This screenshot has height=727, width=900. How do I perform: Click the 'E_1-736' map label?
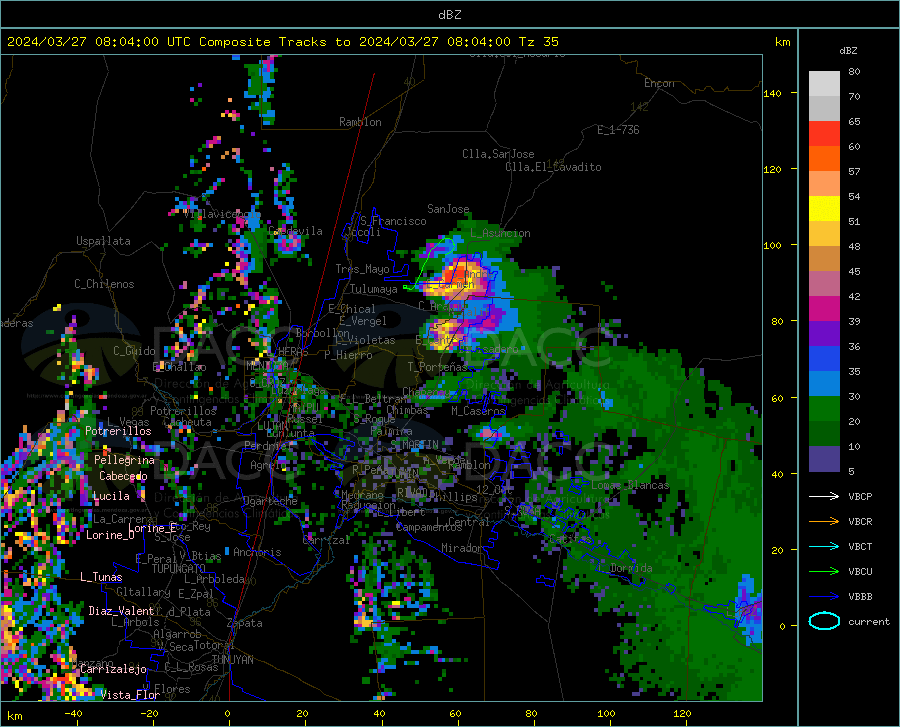point(618,130)
